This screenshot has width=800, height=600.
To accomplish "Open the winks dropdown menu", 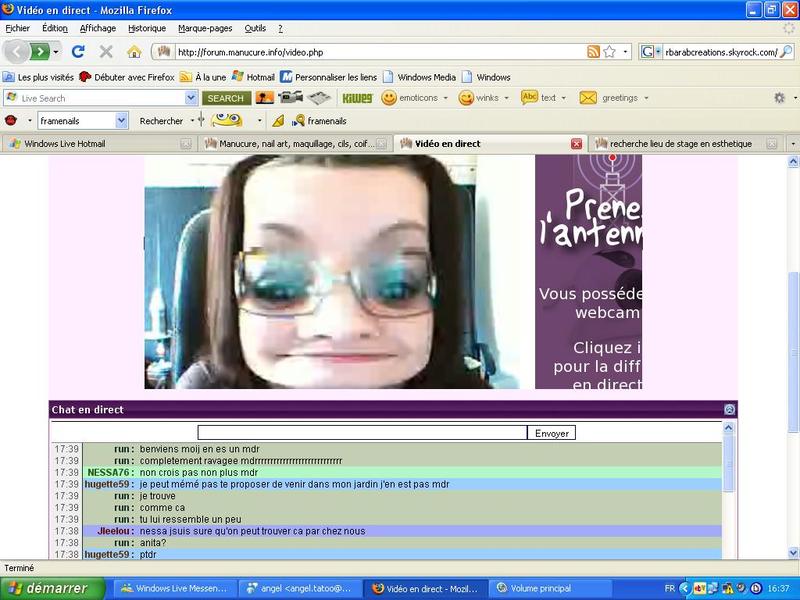I will coord(508,98).
